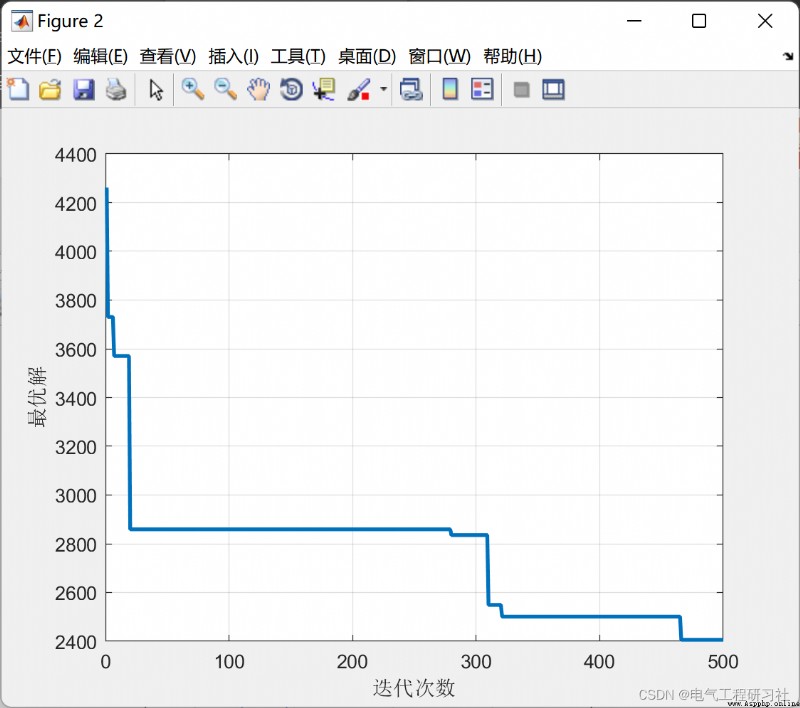Save figure with floppy disk icon

click(84, 89)
